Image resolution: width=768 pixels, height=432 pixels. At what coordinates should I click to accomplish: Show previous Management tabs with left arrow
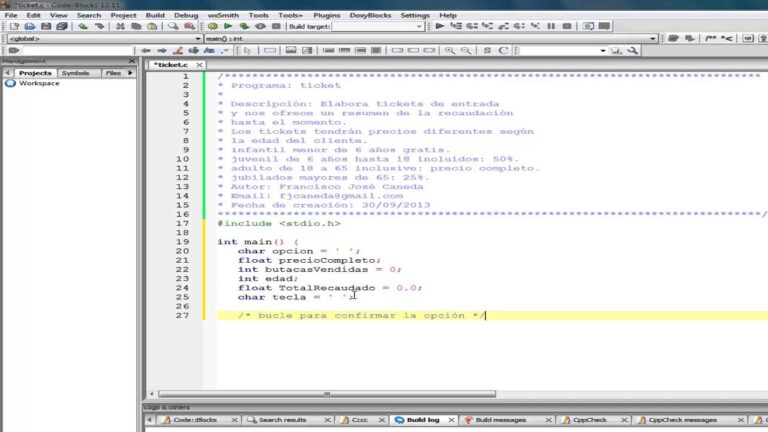[7, 73]
